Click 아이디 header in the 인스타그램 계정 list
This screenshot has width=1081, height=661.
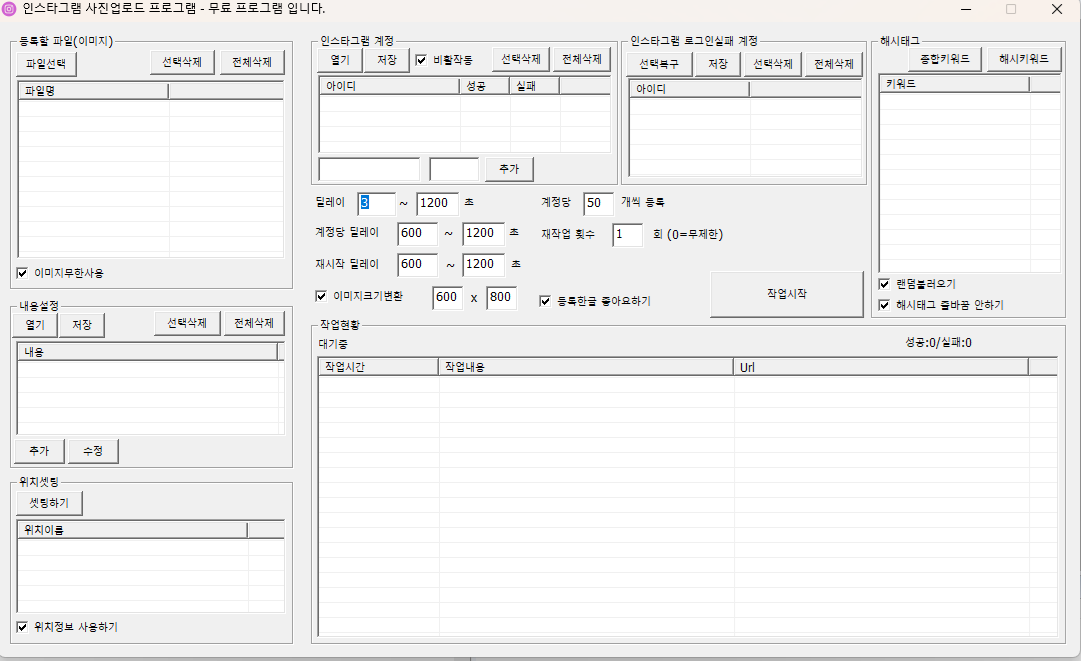click(x=390, y=86)
